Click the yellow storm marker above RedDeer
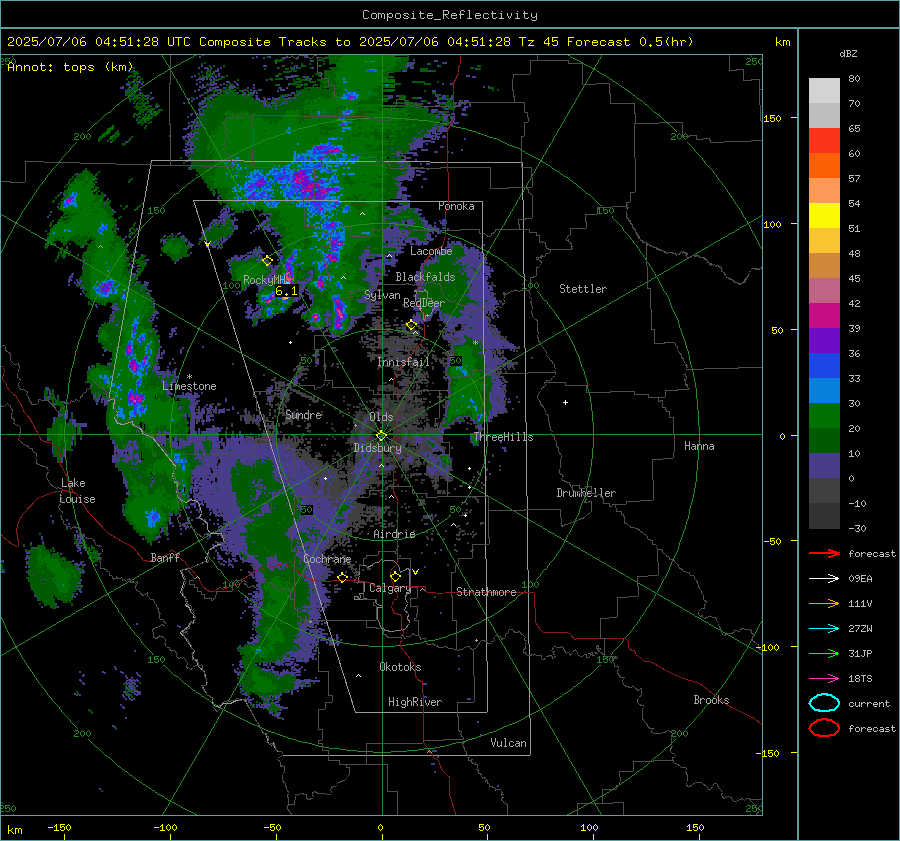 pos(412,325)
